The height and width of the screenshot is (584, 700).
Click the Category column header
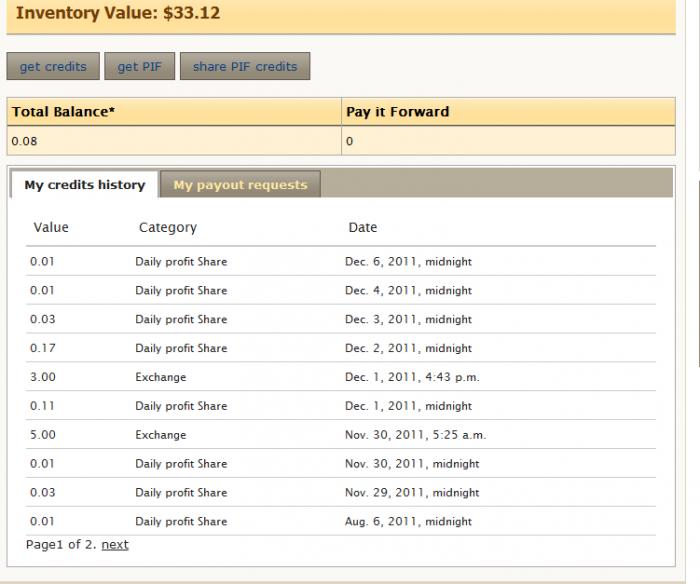[x=168, y=228]
